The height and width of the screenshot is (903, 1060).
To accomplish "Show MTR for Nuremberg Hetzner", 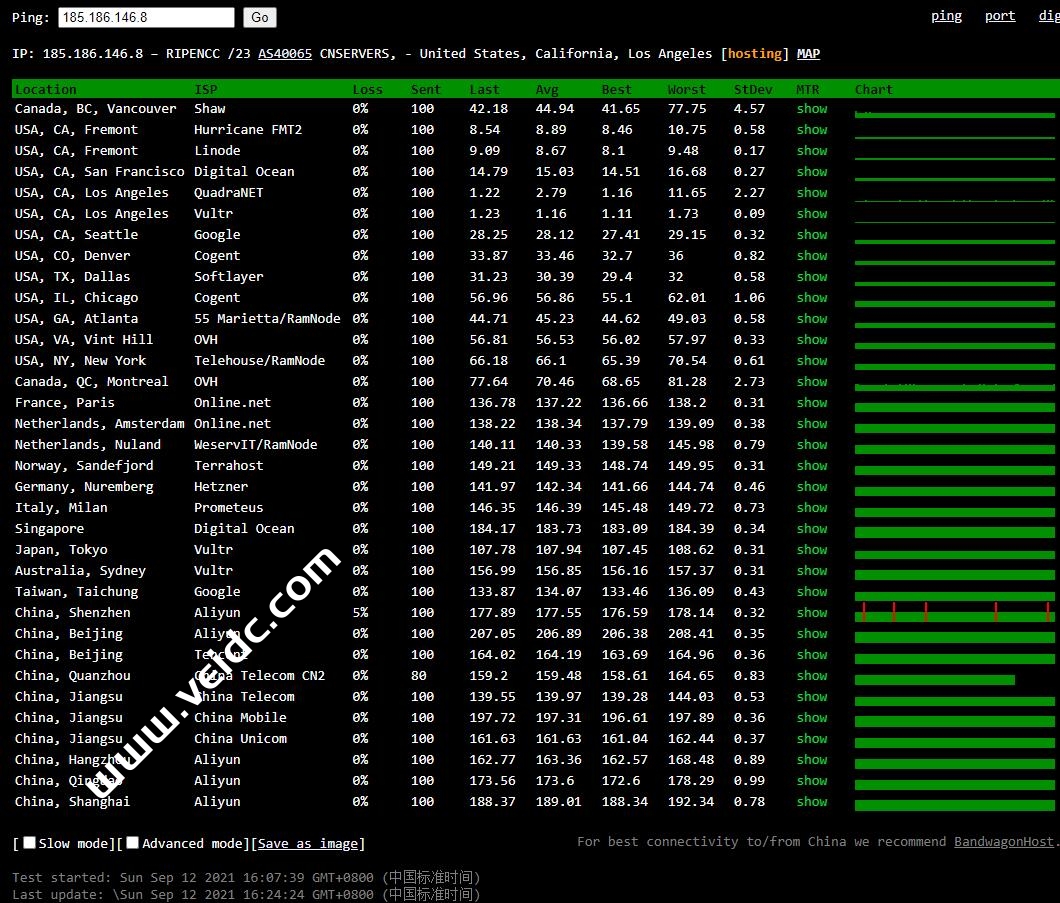I will pyautogui.click(x=811, y=486).
